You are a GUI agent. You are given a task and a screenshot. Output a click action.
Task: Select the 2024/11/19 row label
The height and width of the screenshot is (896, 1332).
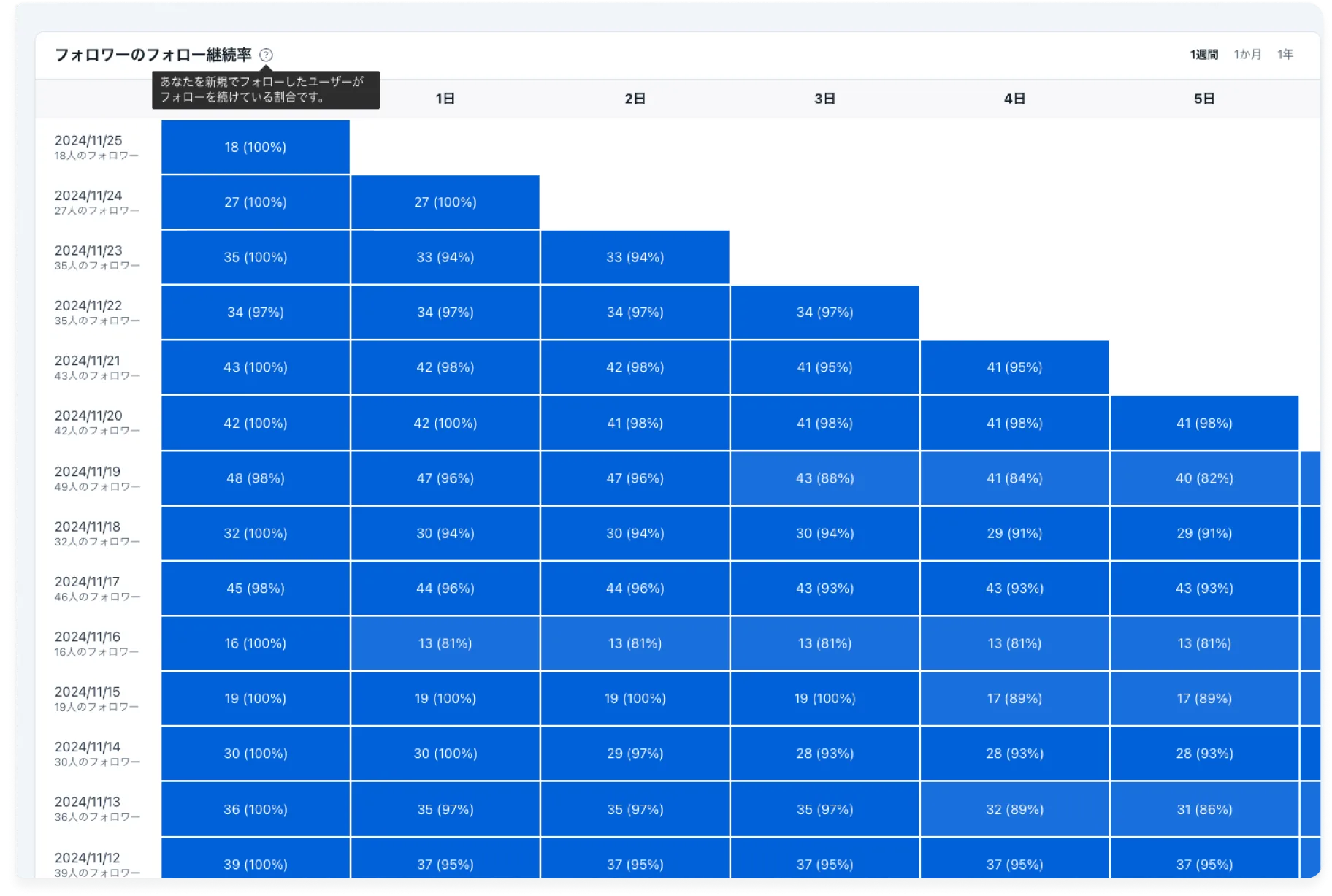pyautogui.click(x=89, y=478)
